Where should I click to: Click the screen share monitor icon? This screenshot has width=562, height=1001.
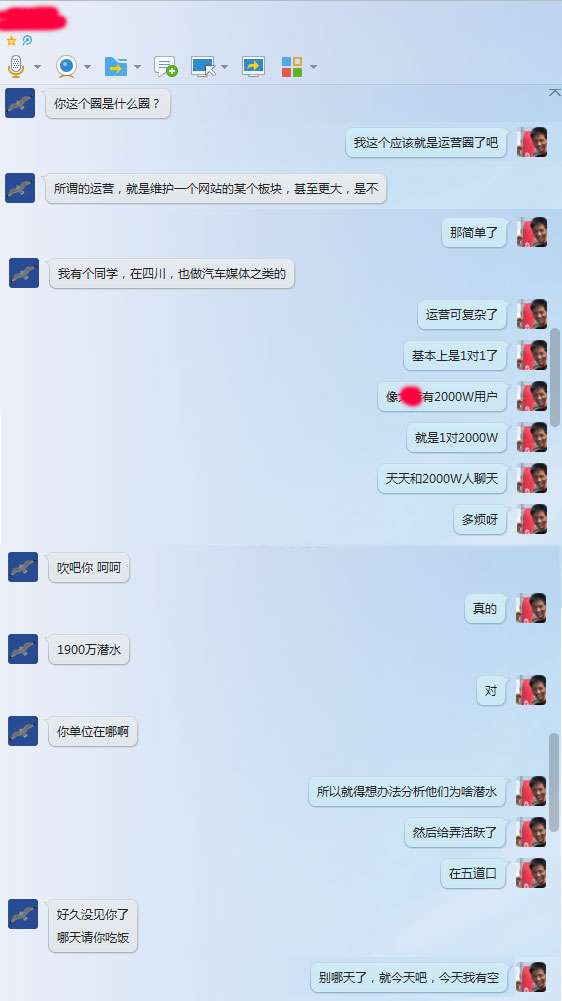coord(253,66)
